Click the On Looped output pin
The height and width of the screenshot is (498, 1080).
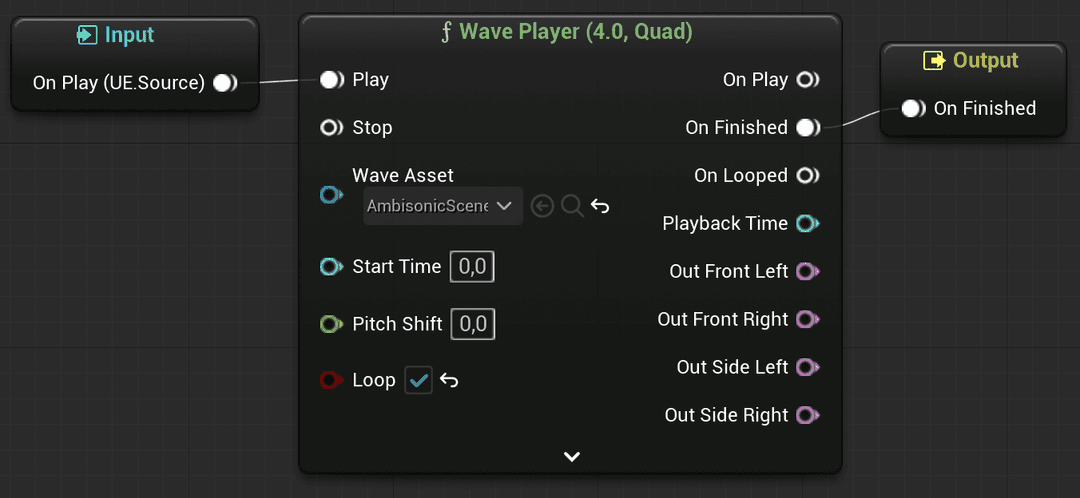pos(808,176)
